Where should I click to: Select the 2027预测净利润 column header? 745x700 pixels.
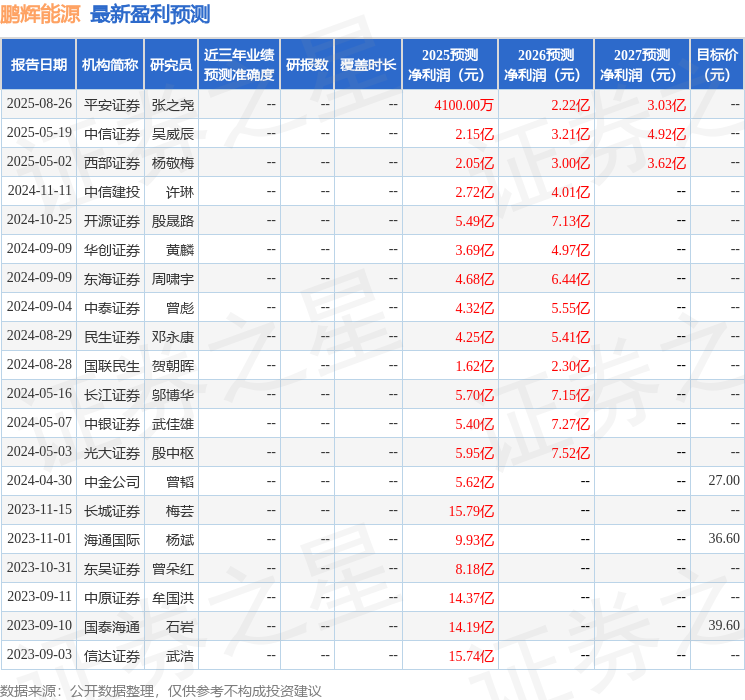pos(642,64)
